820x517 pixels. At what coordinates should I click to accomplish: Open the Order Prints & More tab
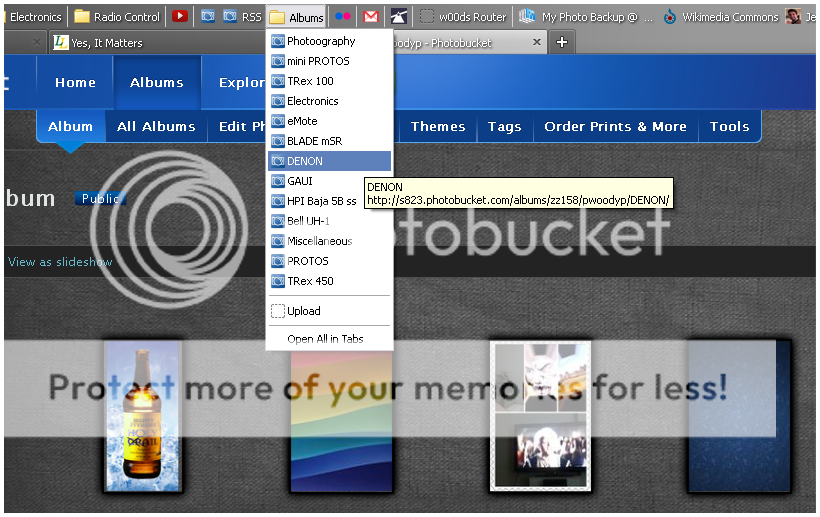coord(615,126)
